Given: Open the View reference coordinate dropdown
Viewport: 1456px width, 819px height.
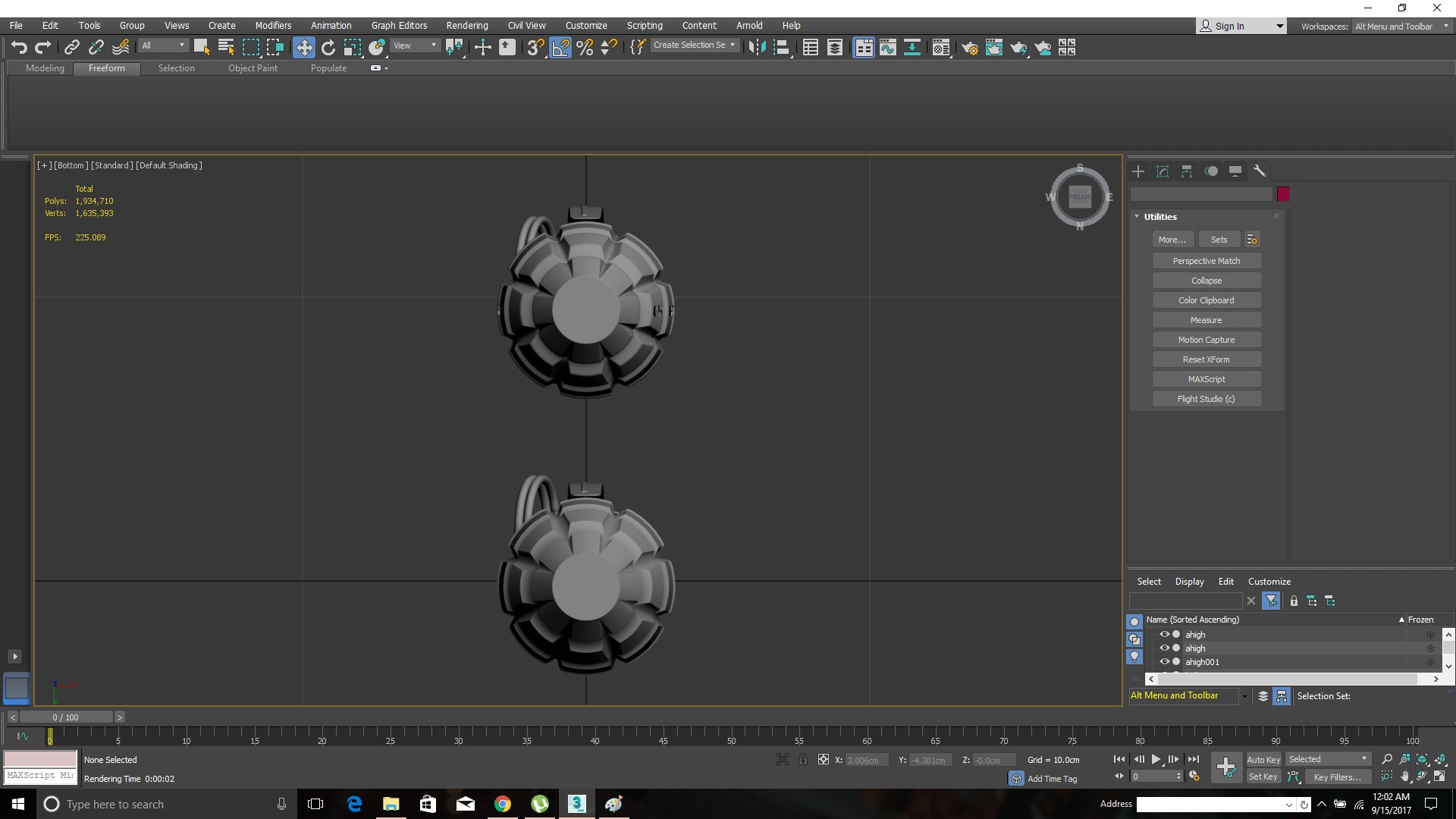Looking at the screenshot, I should tap(415, 45).
